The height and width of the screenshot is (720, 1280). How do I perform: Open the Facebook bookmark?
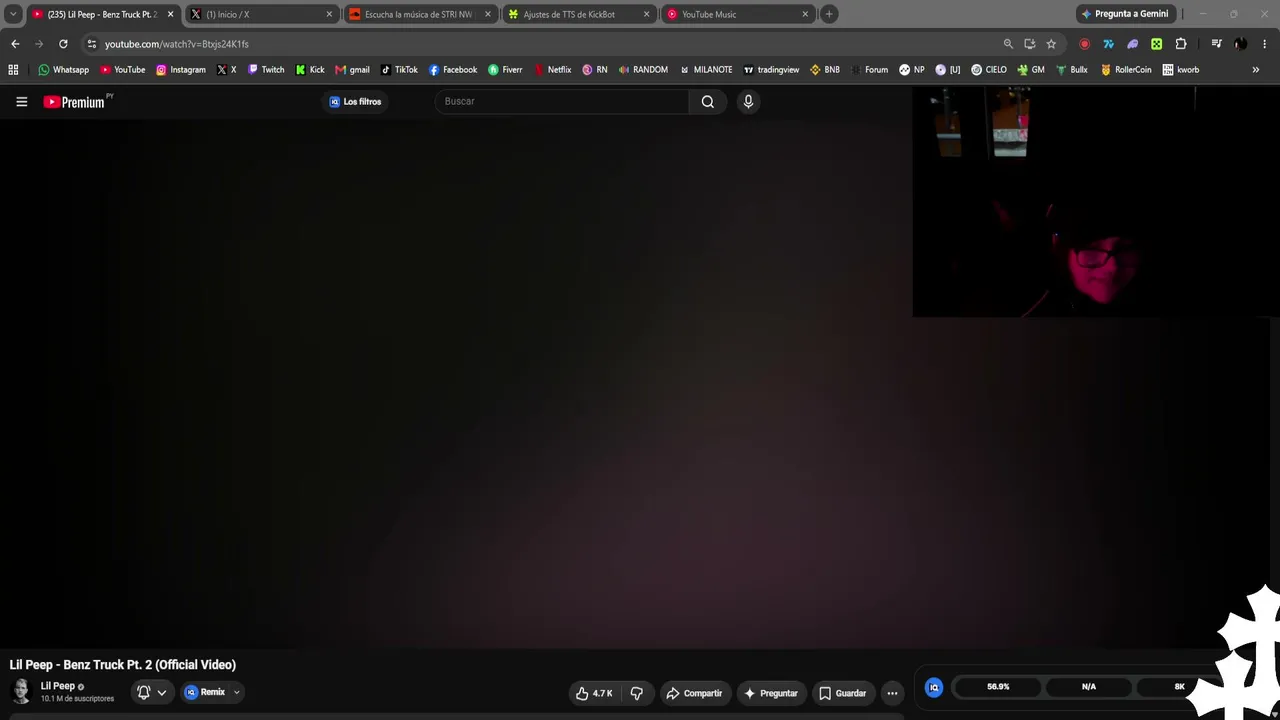pyautogui.click(x=453, y=70)
